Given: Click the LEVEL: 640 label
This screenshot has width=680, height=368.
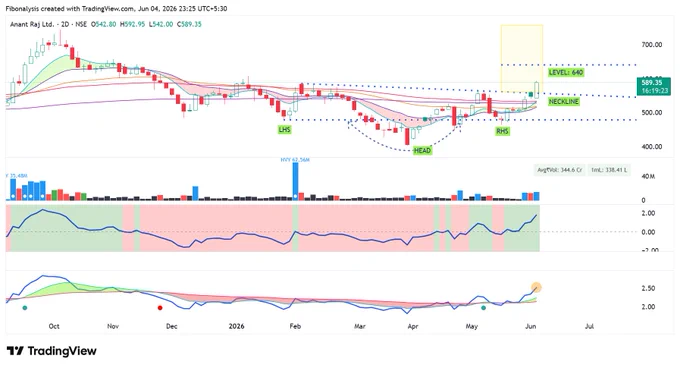Looking at the screenshot, I should coord(566,72).
